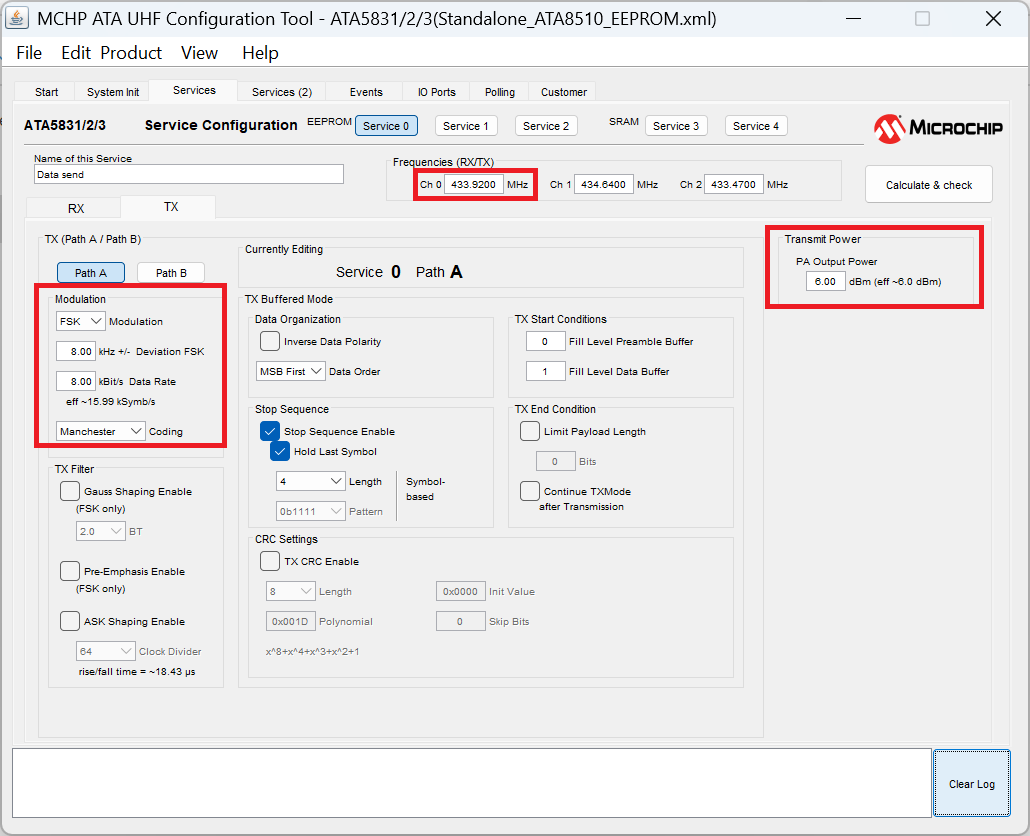1030x836 pixels.
Task: Select Service 4 SRAM button
Action: [756, 125]
